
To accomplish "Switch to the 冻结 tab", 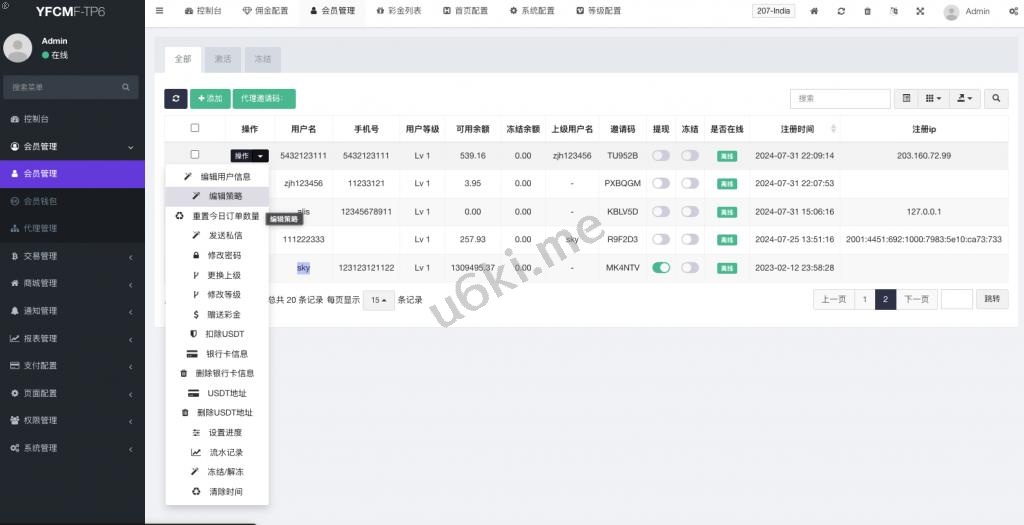I will tap(262, 59).
